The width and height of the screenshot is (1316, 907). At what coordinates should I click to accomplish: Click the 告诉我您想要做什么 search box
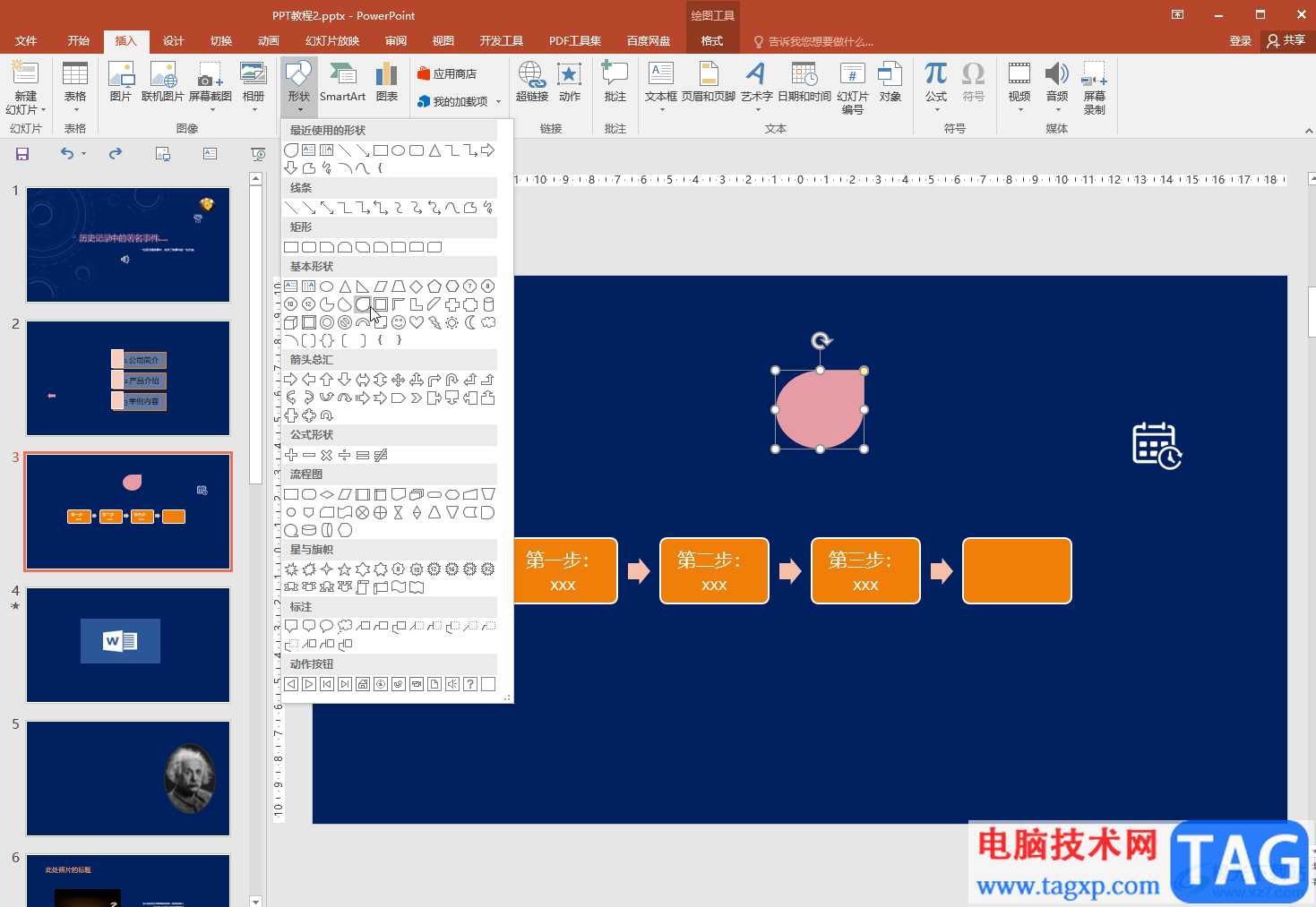click(813, 42)
